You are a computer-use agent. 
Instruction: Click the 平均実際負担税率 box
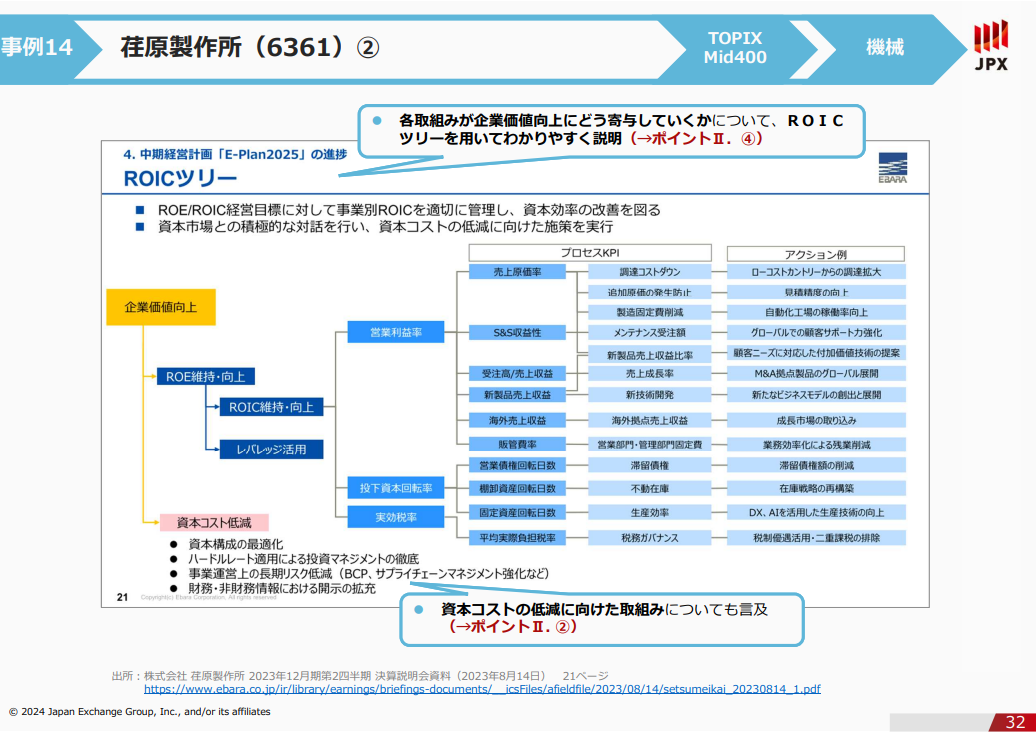(517, 538)
